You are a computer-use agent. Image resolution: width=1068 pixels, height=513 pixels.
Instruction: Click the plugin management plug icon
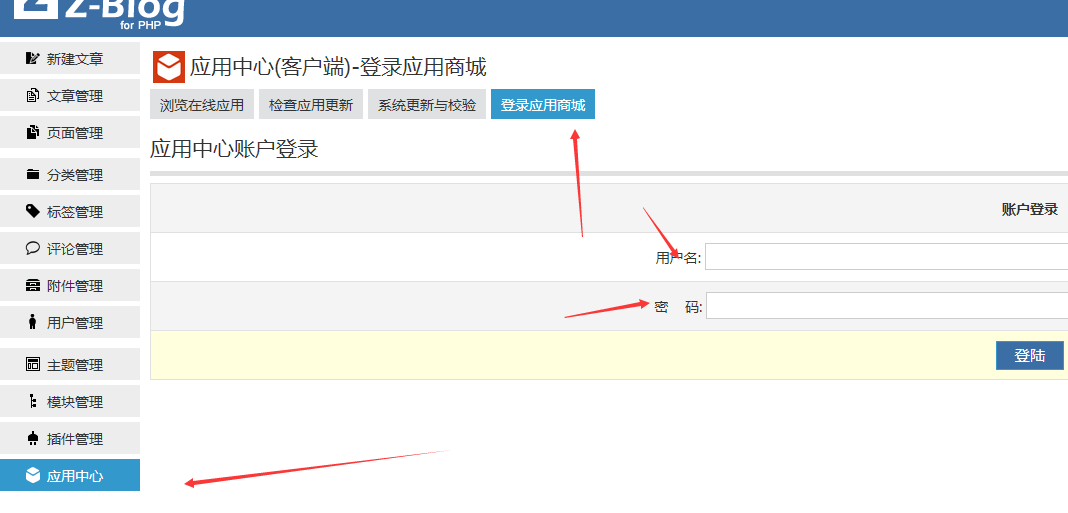click(33, 439)
